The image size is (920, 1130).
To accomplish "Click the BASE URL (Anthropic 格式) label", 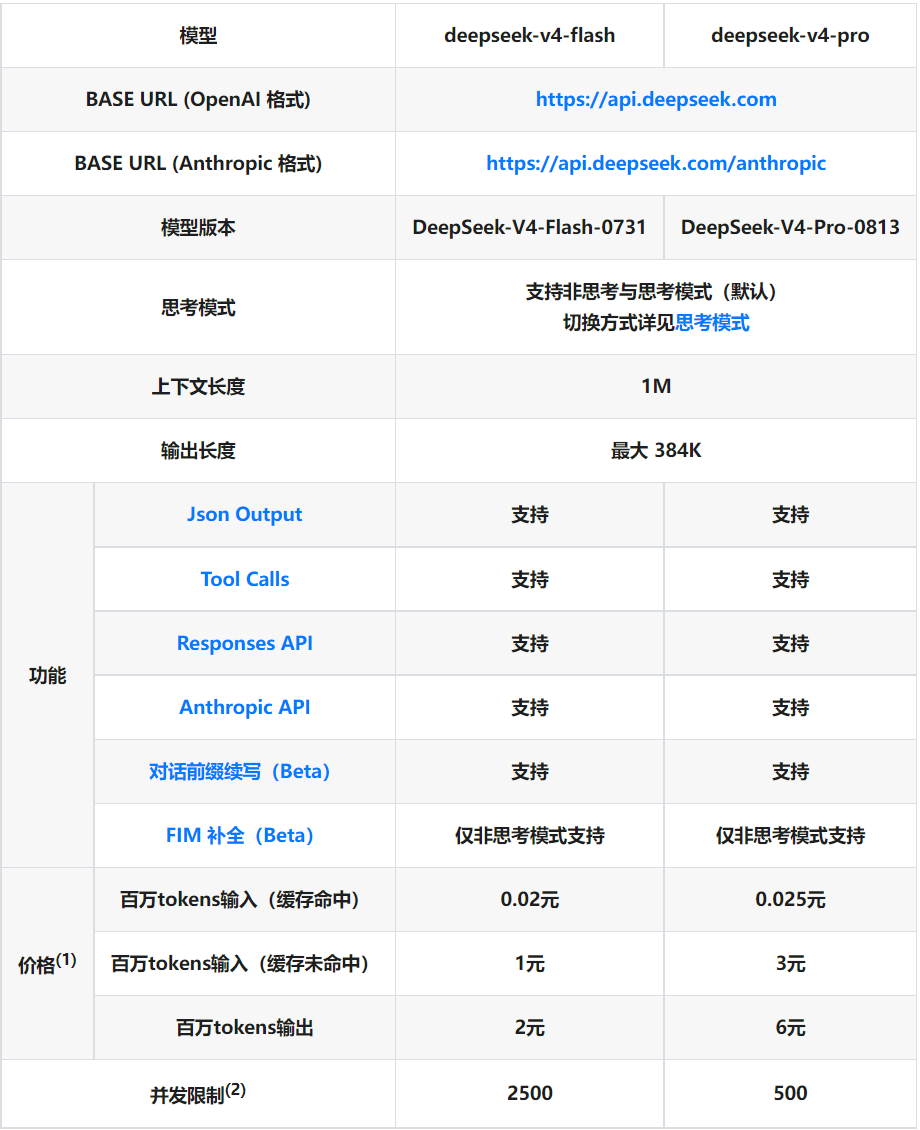I will [x=198, y=164].
